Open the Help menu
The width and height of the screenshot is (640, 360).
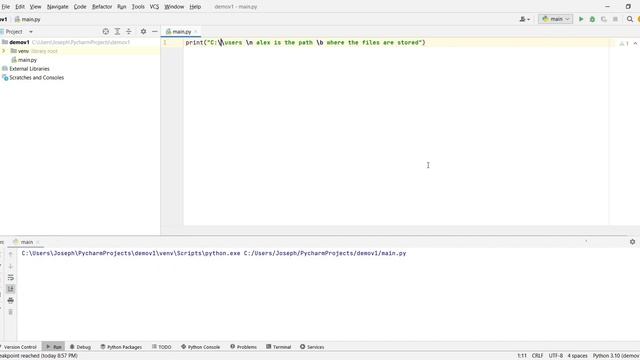[195, 7]
